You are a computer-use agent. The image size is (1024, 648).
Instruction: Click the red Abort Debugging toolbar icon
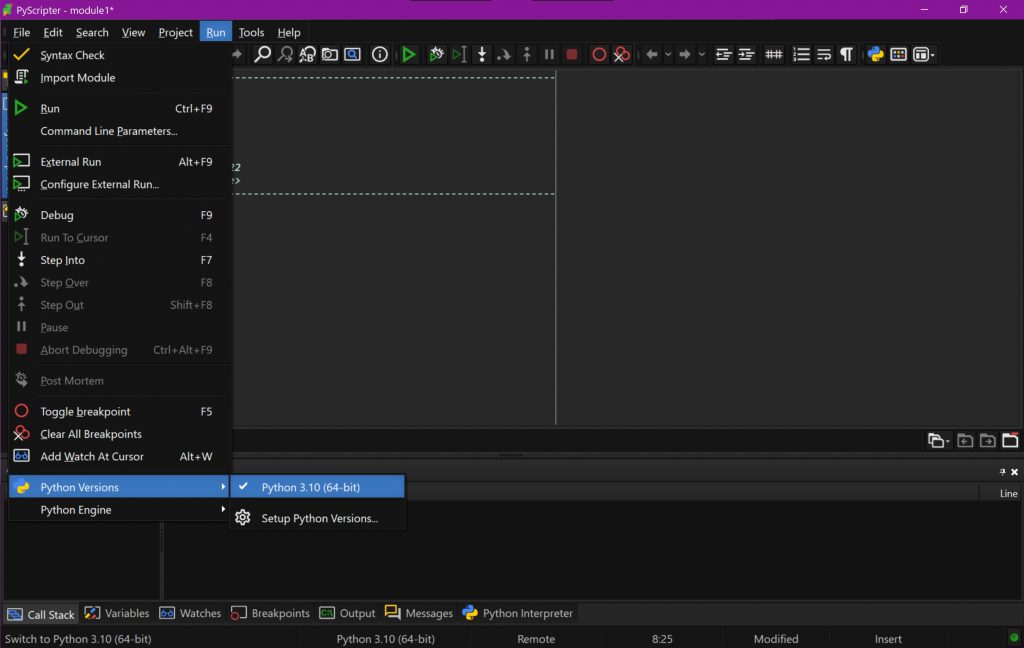coord(571,54)
